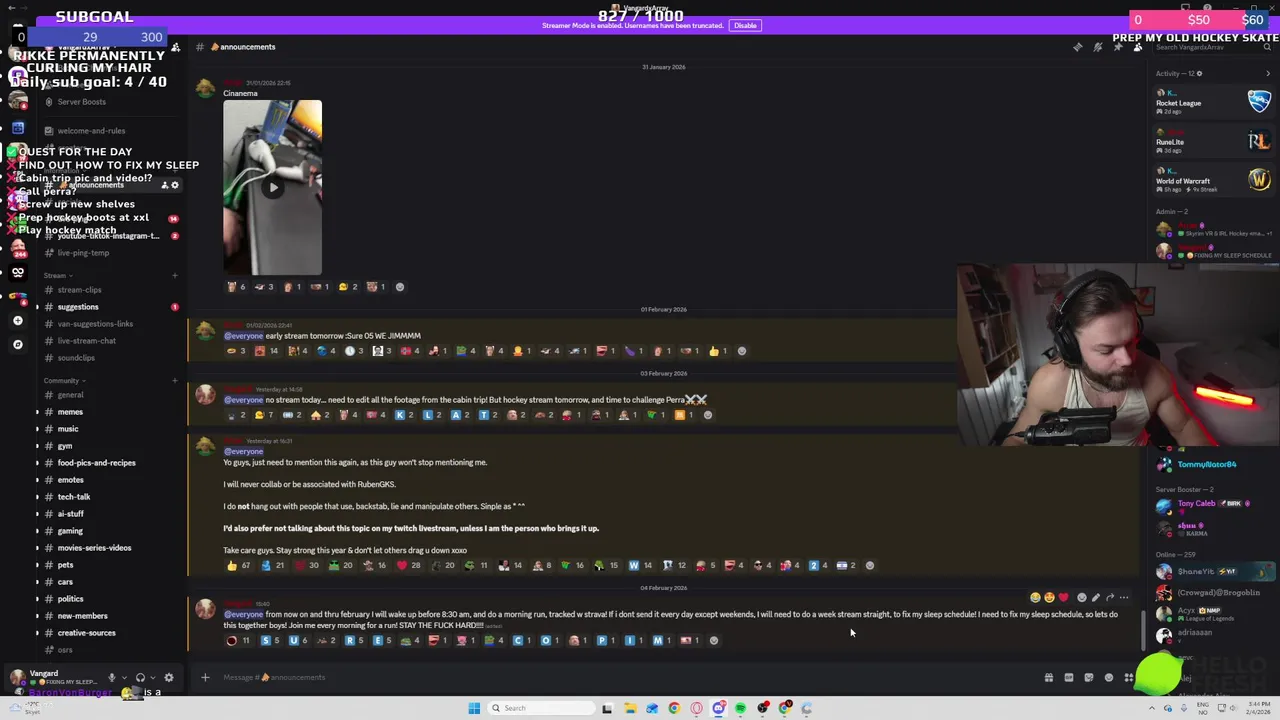Open the Apps launcher icon in message bar
Viewport: 1280px width, 720px height.
click(x=1129, y=677)
